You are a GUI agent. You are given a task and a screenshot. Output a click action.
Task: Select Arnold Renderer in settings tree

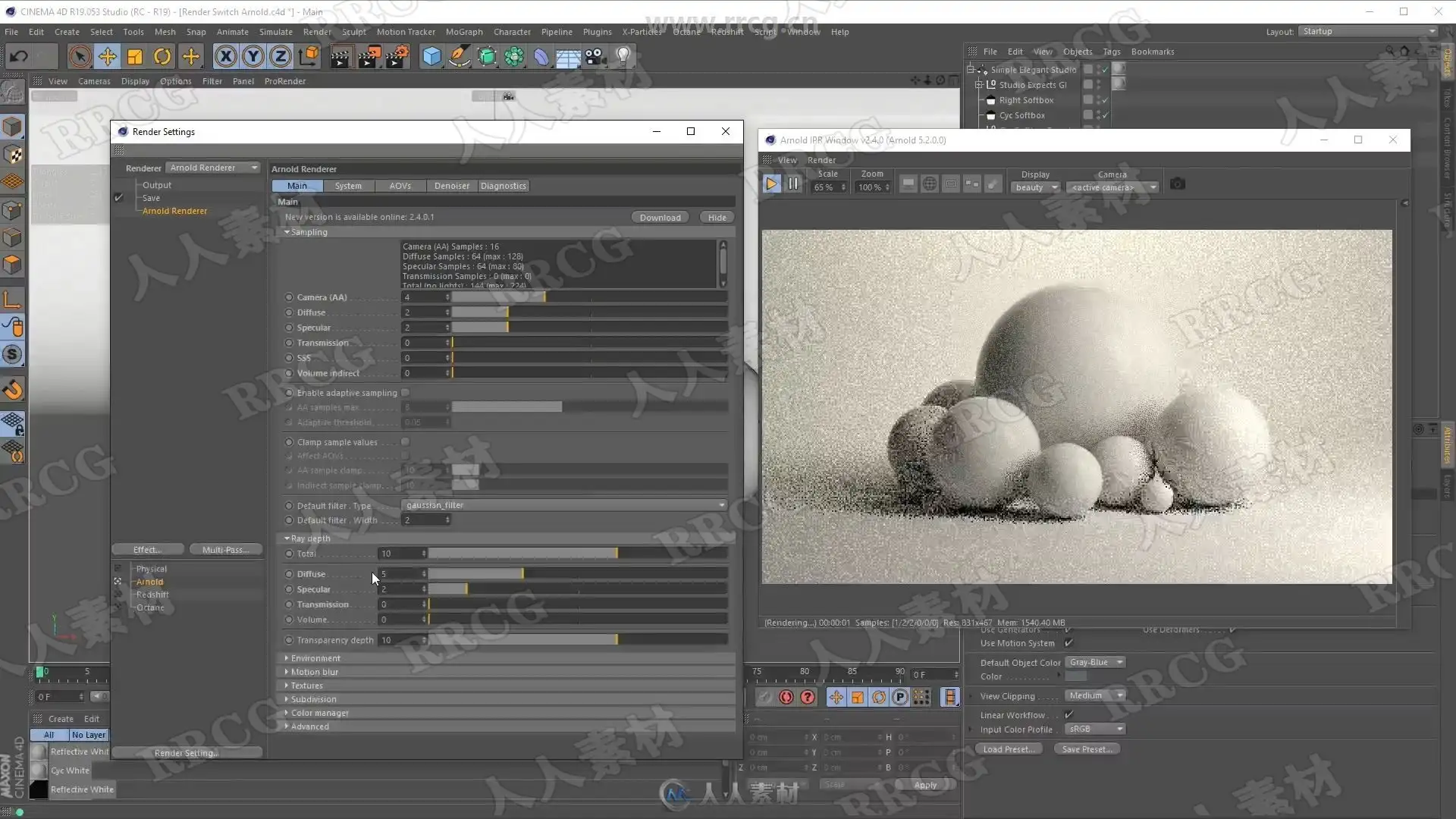click(x=174, y=211)
